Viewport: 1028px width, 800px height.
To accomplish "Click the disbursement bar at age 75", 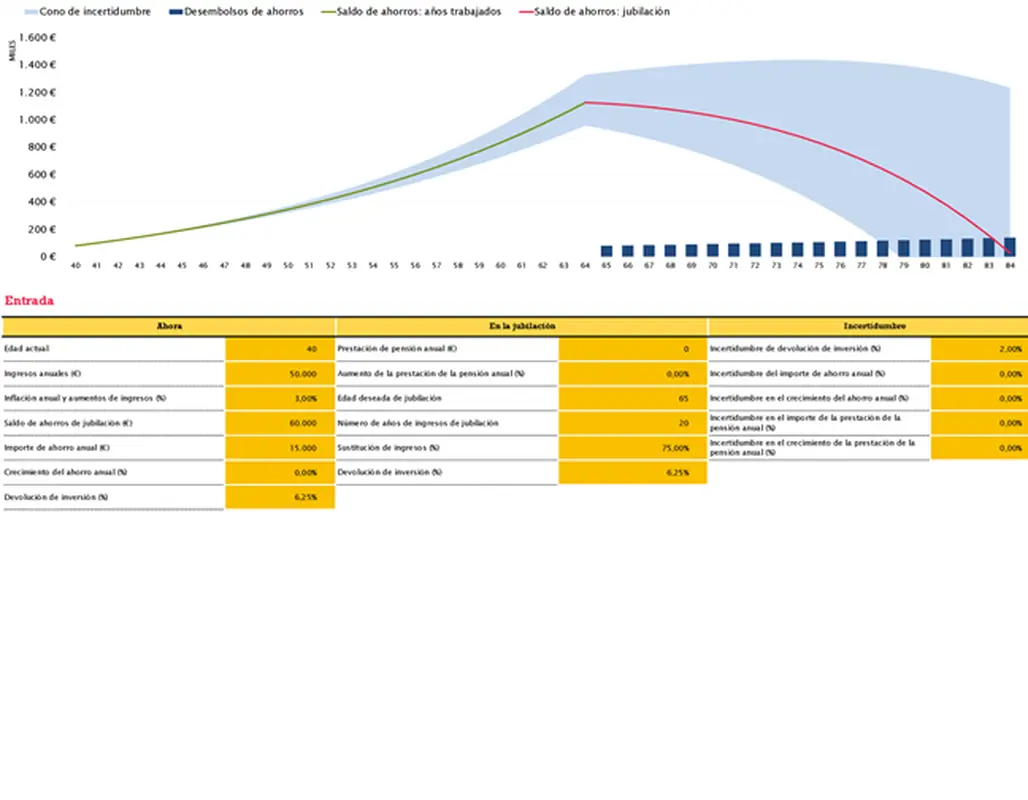I will tap(819, 249).
